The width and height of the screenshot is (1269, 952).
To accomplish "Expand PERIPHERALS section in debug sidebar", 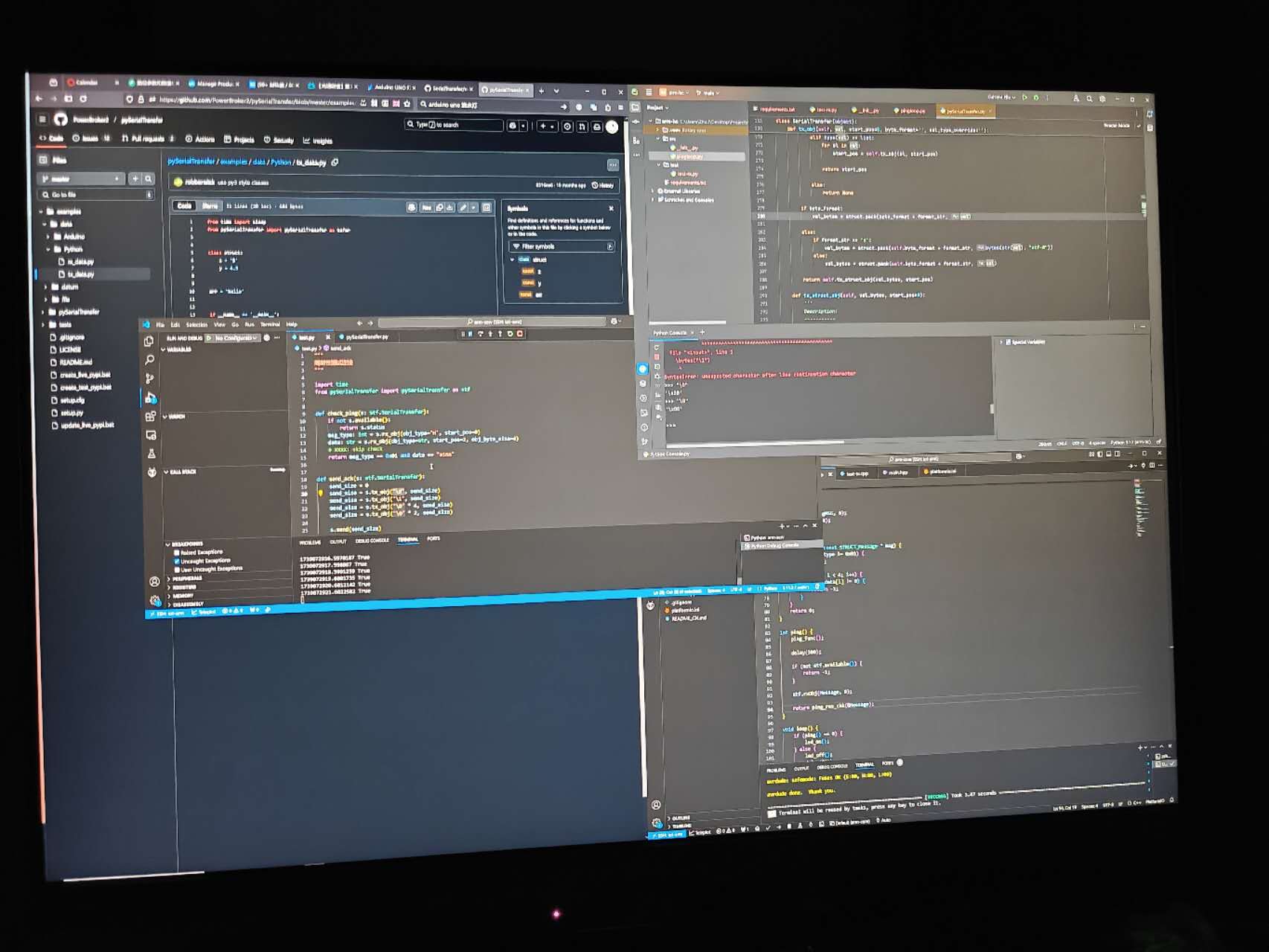I will (x=185, y=578).
